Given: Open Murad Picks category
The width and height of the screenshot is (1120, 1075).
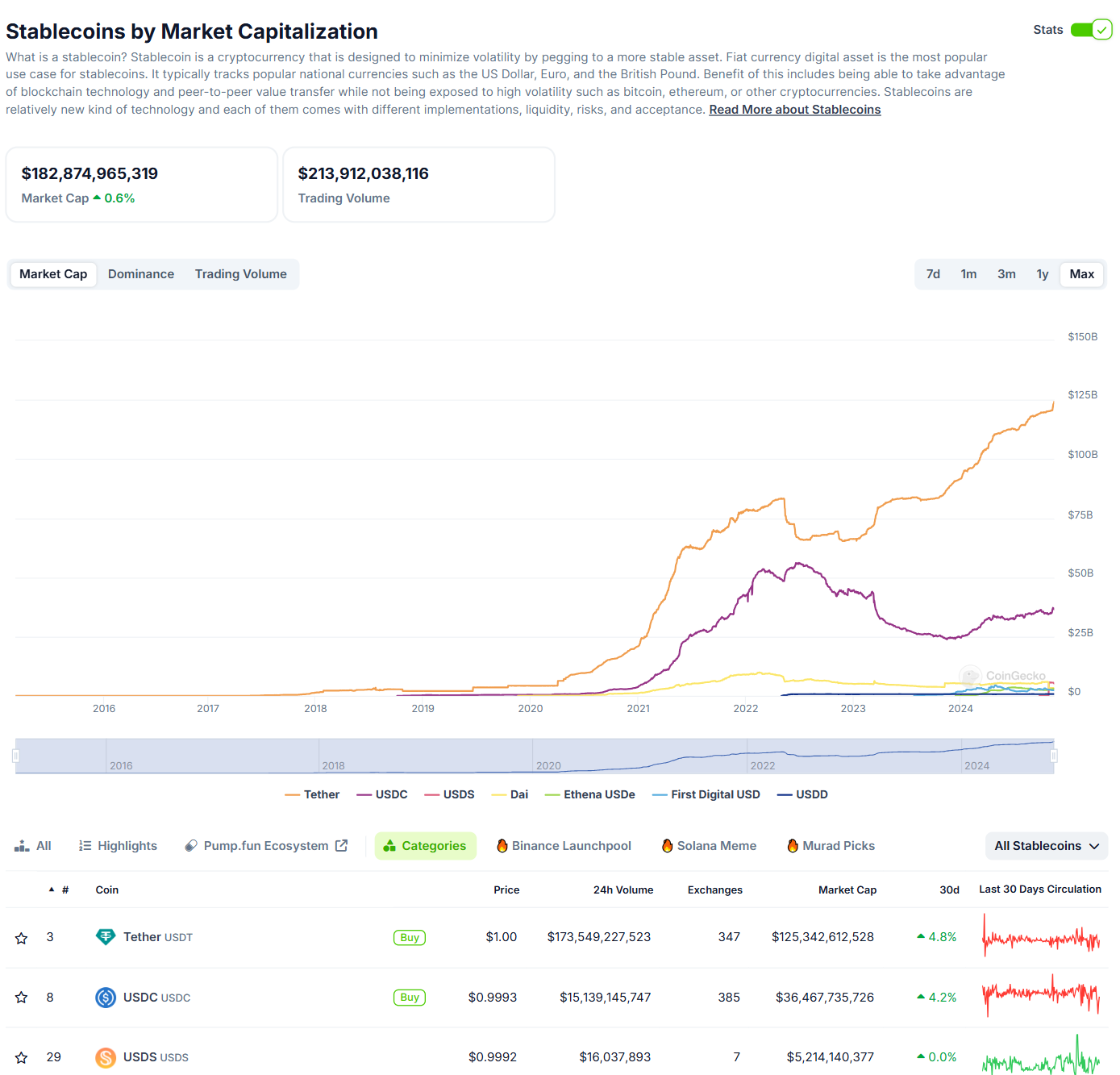Looking at the screenshot, I should pos(831,846).
